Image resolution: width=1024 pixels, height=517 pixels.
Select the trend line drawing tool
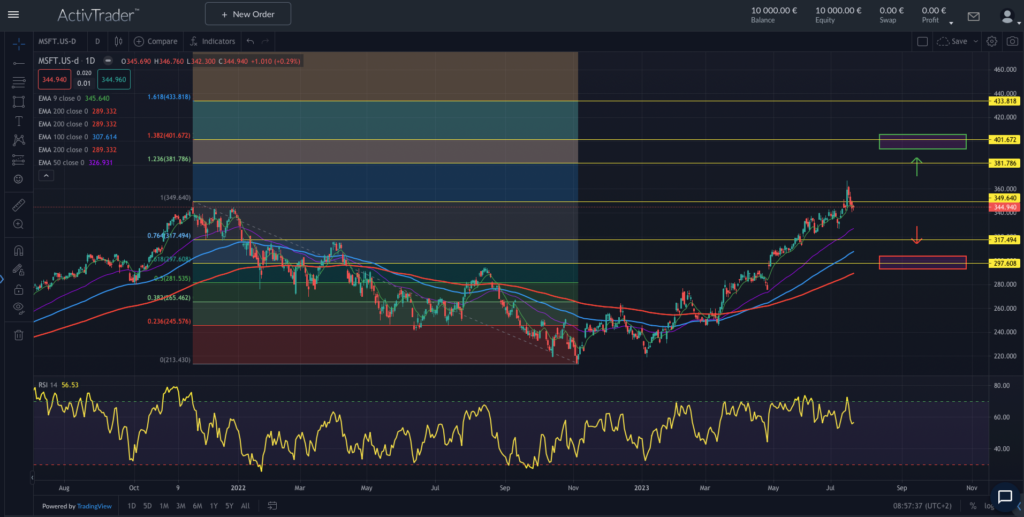point(19,63)
